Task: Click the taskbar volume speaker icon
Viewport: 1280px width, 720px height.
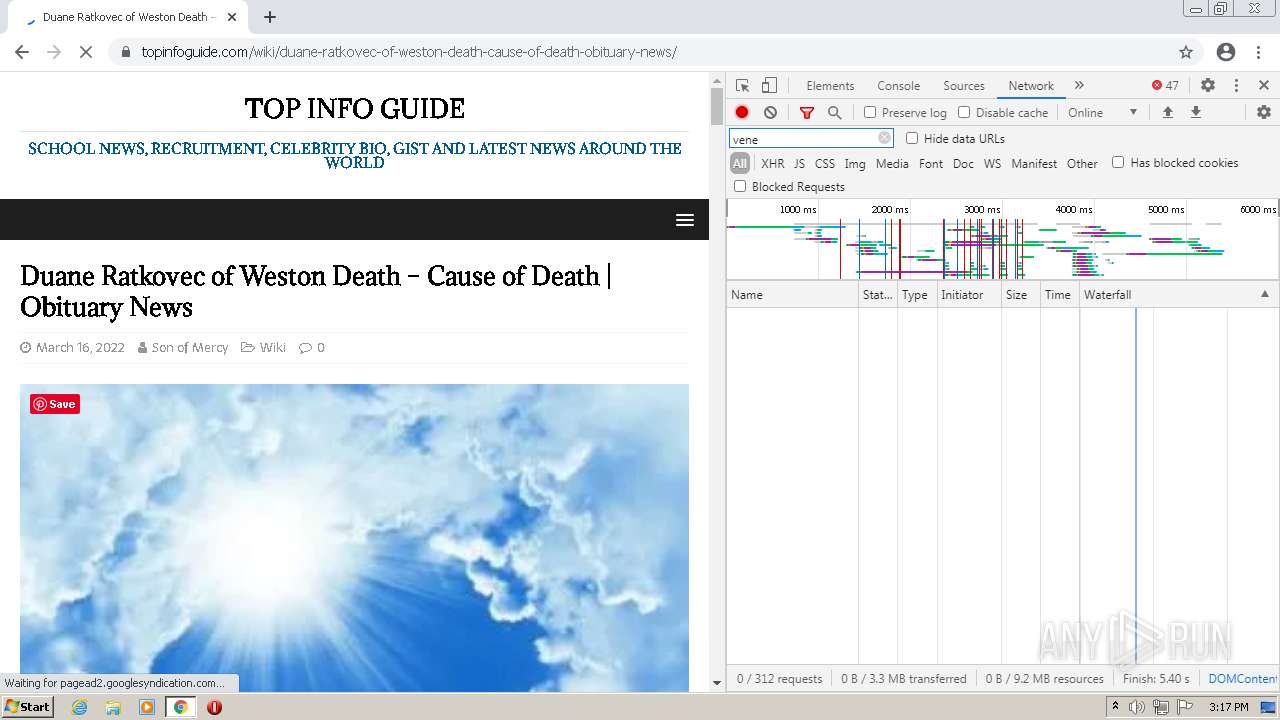Action: (1137, 707)
